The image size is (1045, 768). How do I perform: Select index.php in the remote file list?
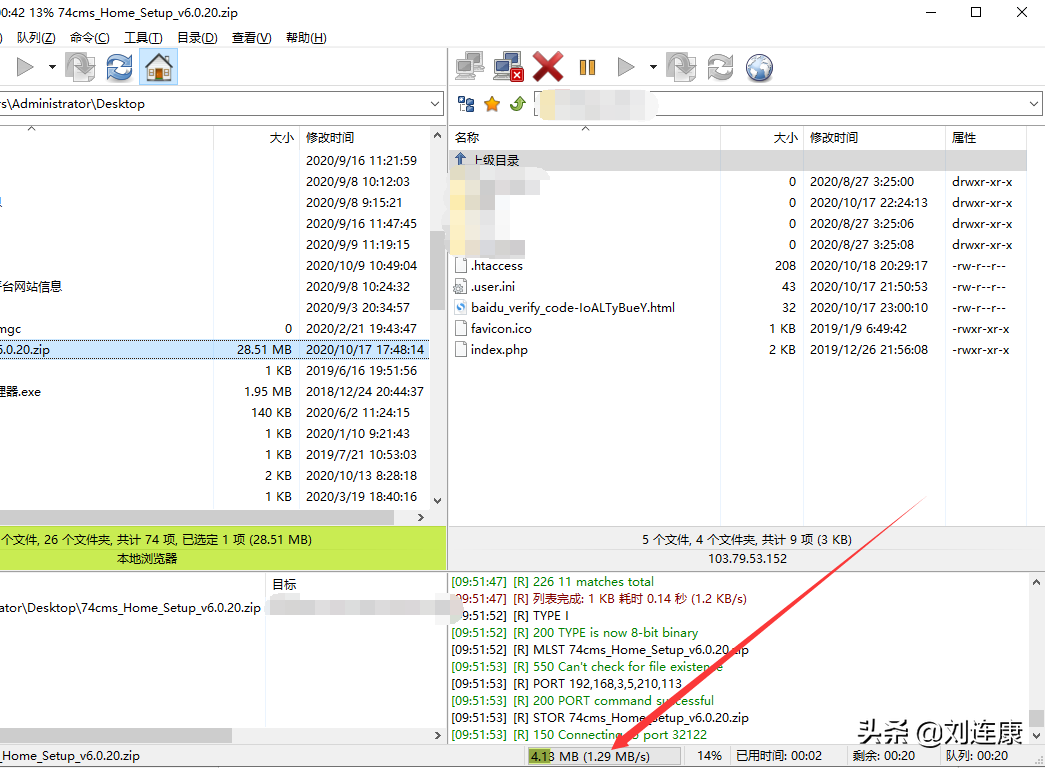[499, 350]
